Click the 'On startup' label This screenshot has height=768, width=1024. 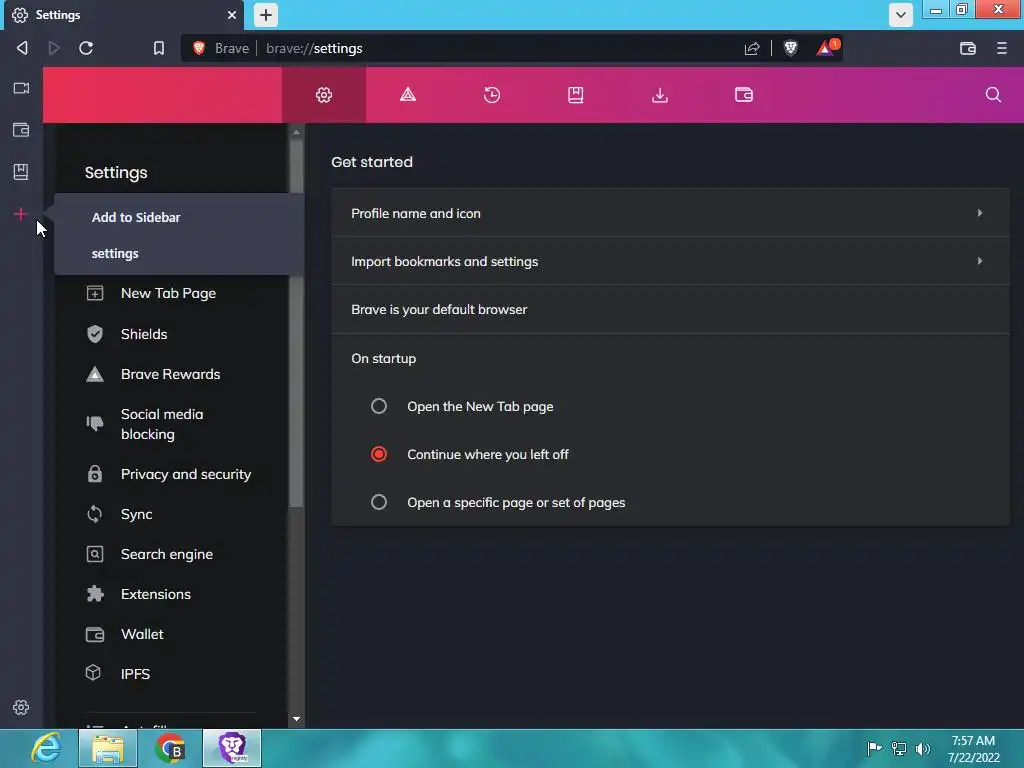tap(383, 359)
